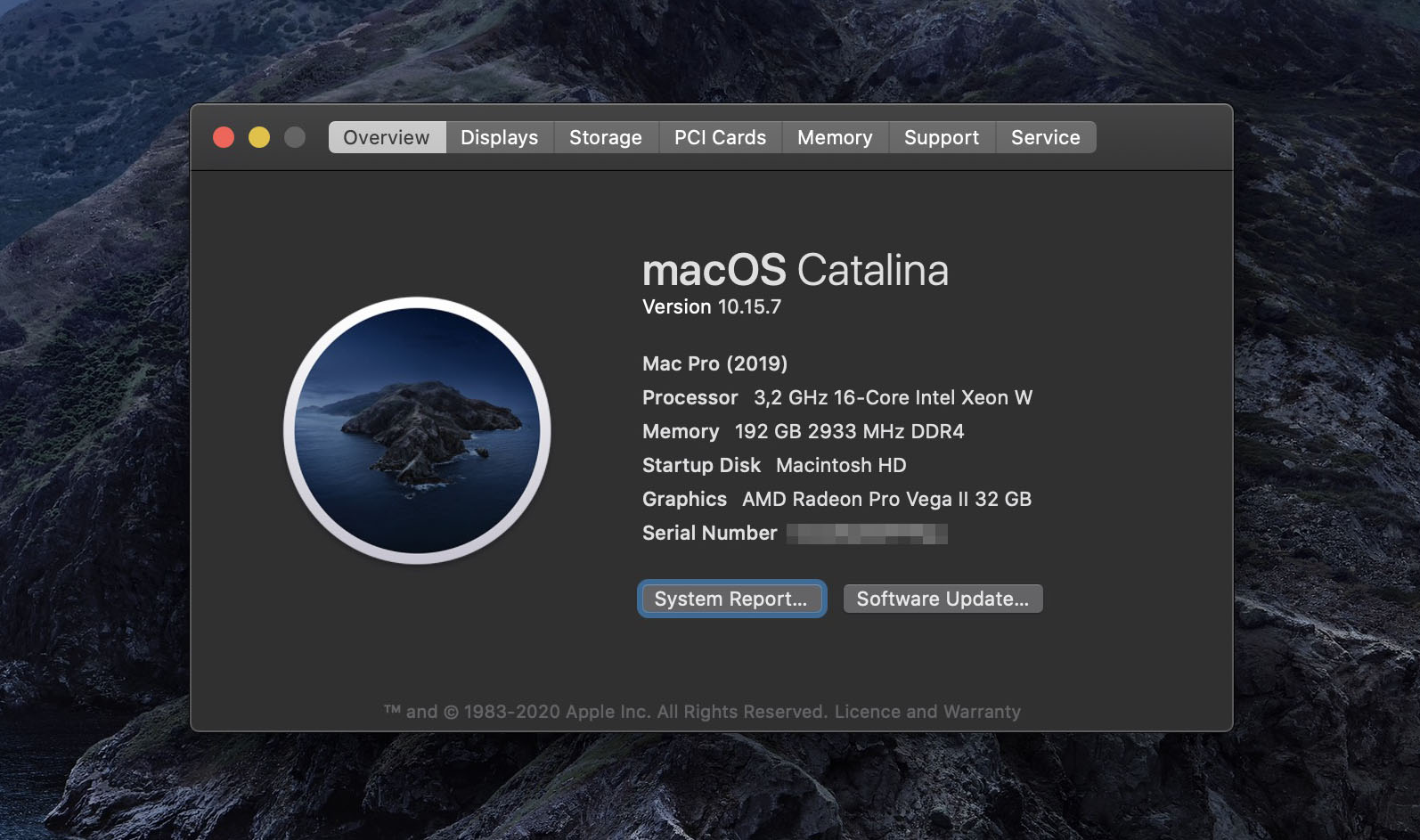Minimize the window with the yellow button
The width and height of the screenshot is (1420, 840).
point(259,137)
